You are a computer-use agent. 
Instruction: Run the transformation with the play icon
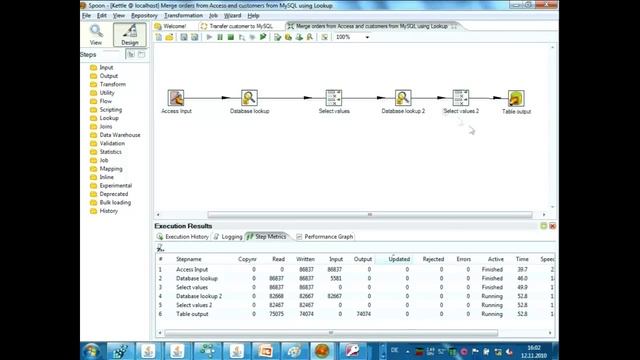pyautogui.click(x=209, y=37)
